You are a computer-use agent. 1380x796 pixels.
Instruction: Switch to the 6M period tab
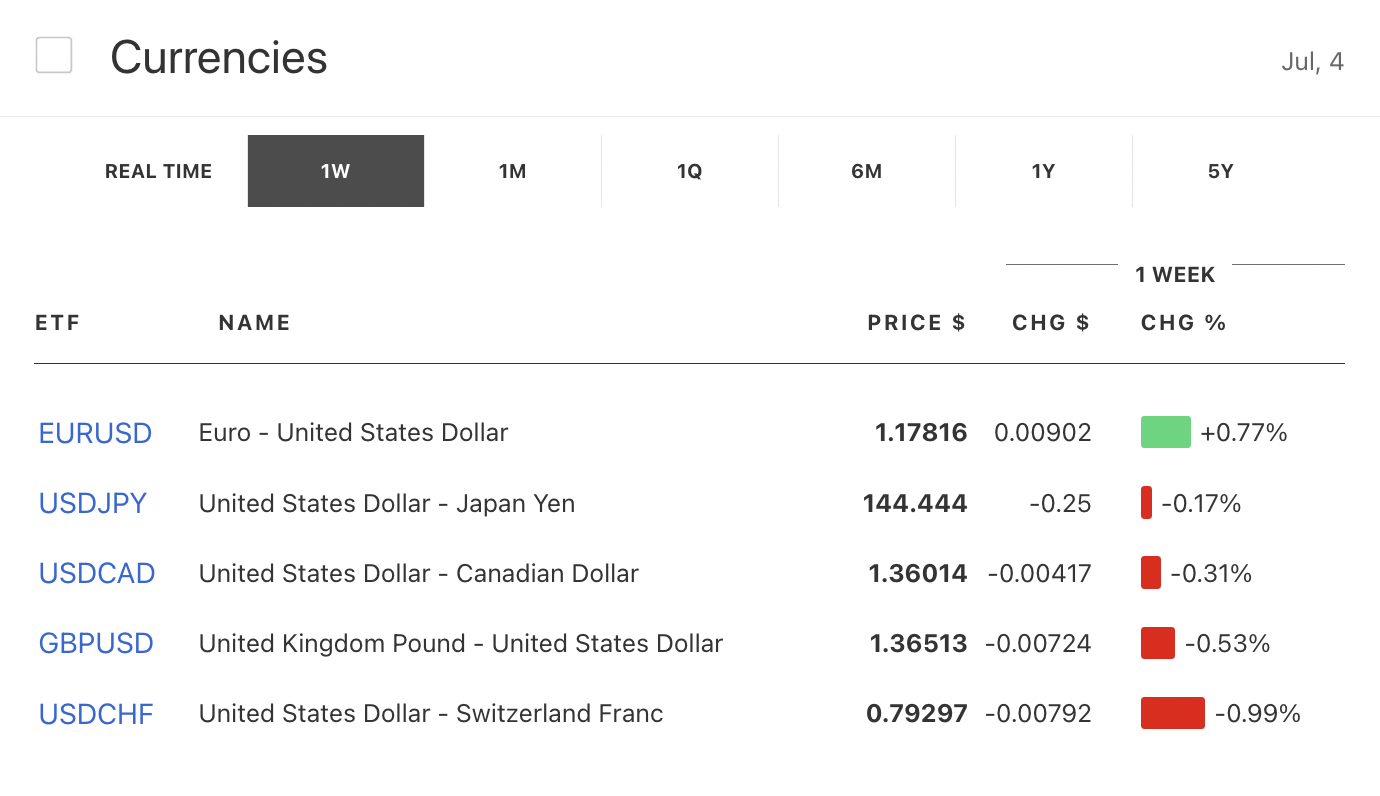(867, 171)
